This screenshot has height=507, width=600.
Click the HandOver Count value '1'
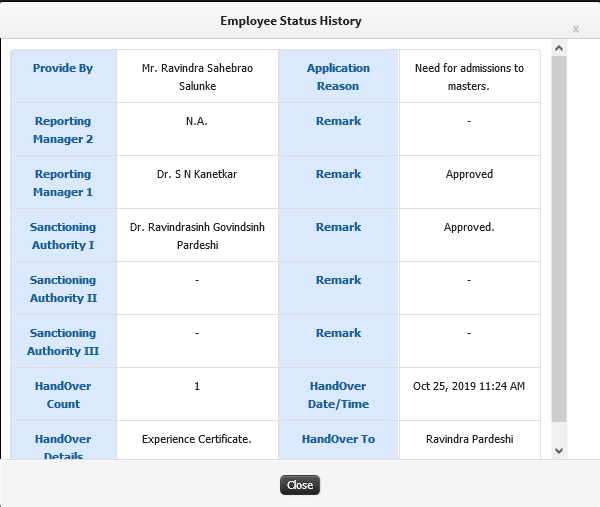click(197, 386)
